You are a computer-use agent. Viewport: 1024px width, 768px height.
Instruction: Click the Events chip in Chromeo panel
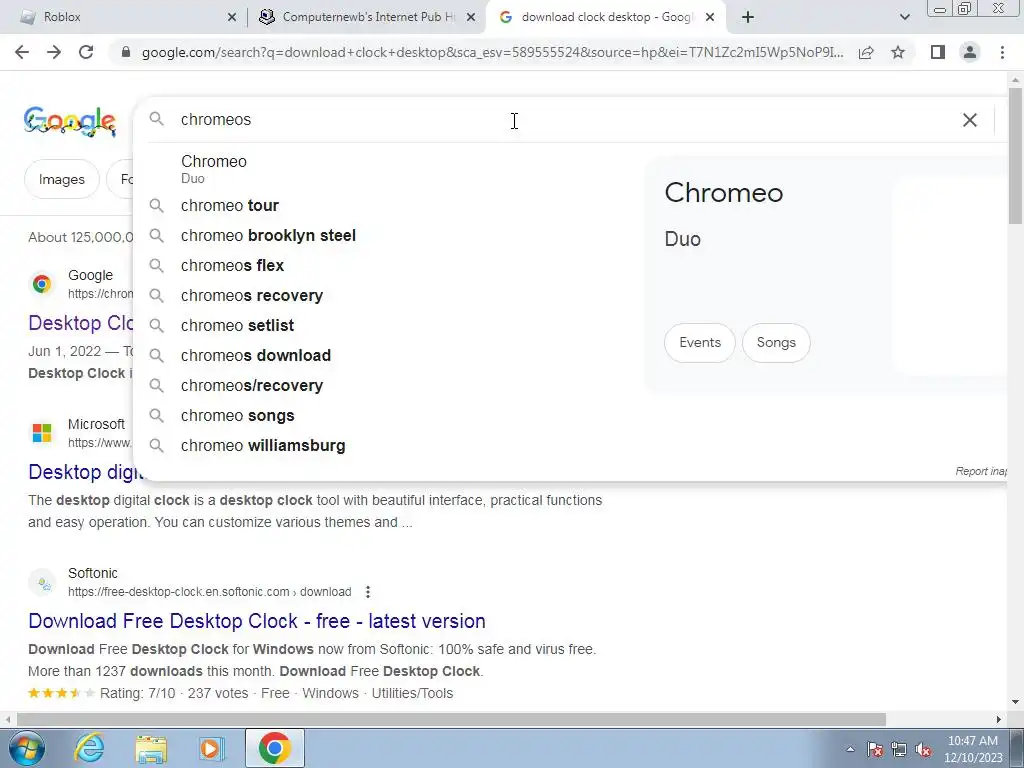[x=699, y=343]
